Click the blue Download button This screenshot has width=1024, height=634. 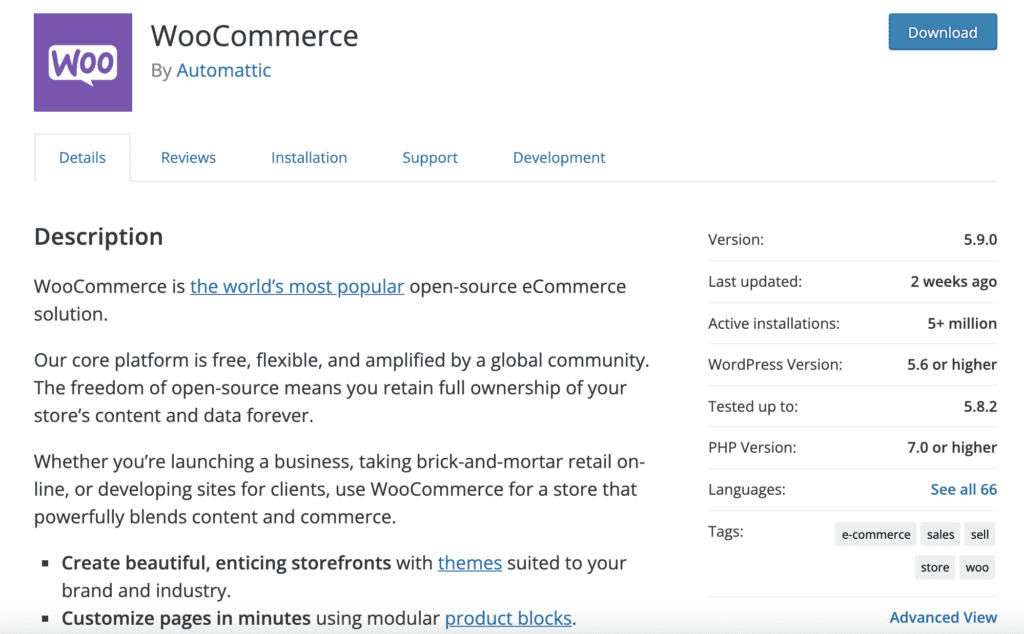[942, 32]
